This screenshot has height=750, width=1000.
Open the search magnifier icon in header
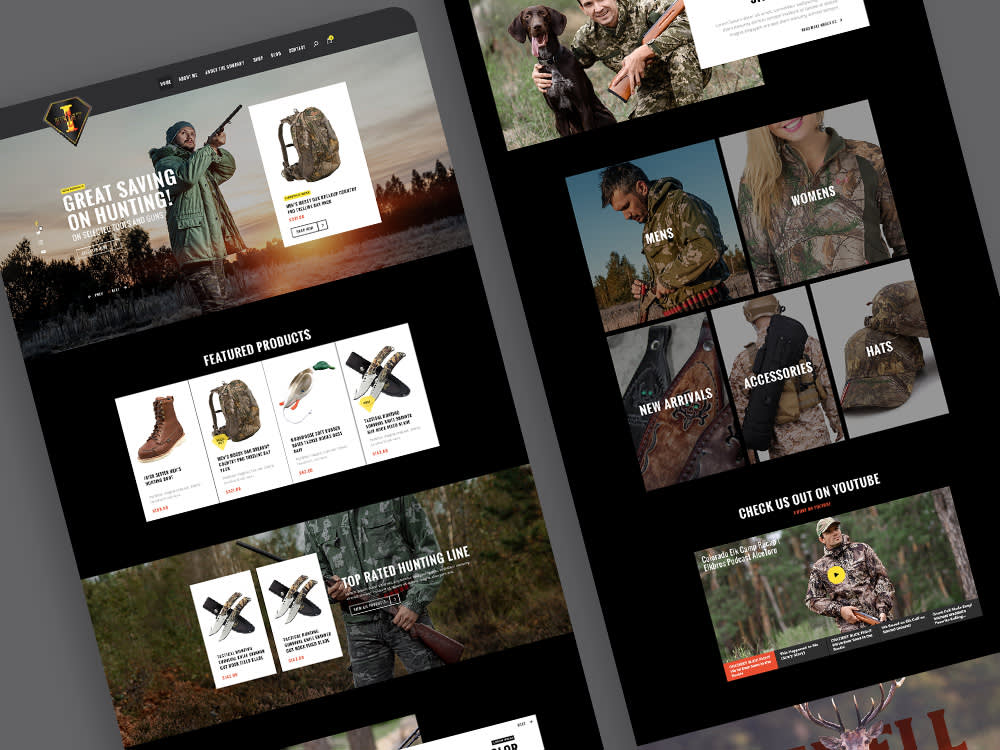316,44
